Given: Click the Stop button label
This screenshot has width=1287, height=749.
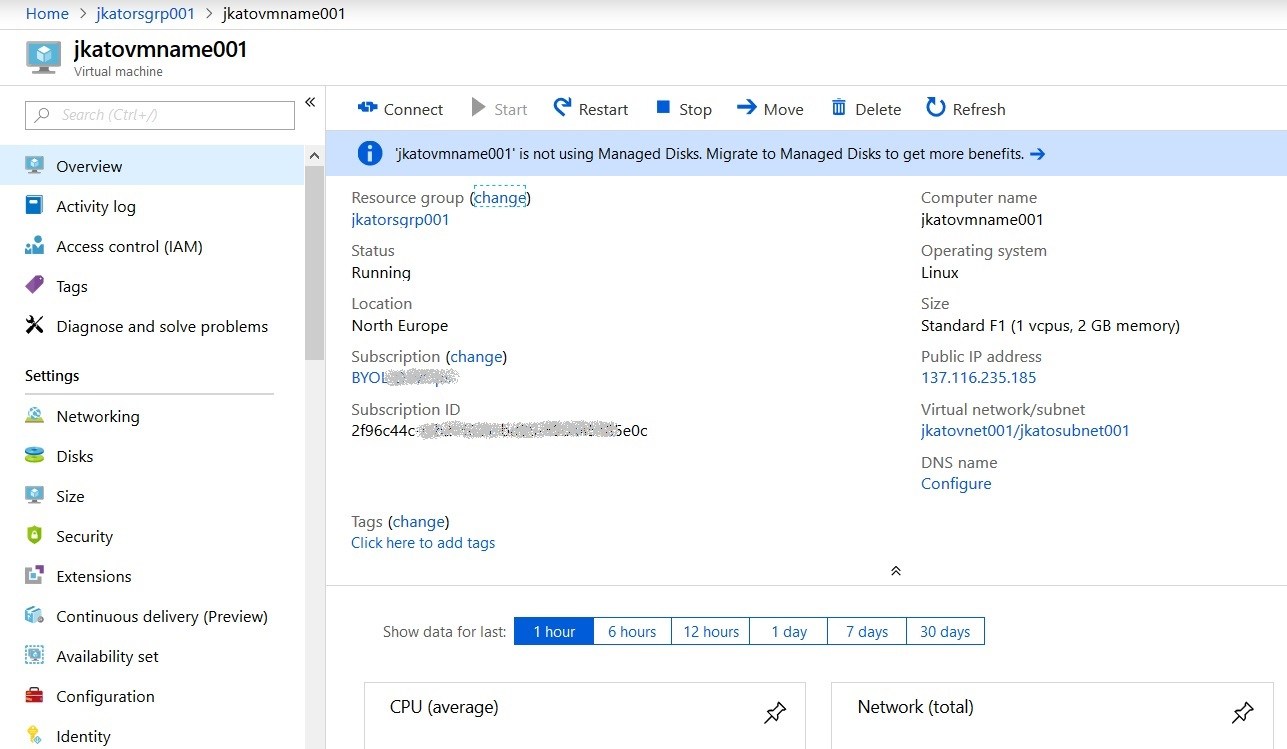Looking at the screenshot, I should (x=695, y=109).
